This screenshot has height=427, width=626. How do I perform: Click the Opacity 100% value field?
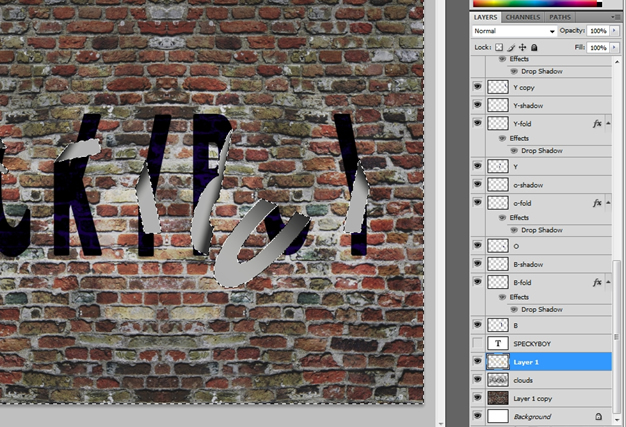pos(598,31)
